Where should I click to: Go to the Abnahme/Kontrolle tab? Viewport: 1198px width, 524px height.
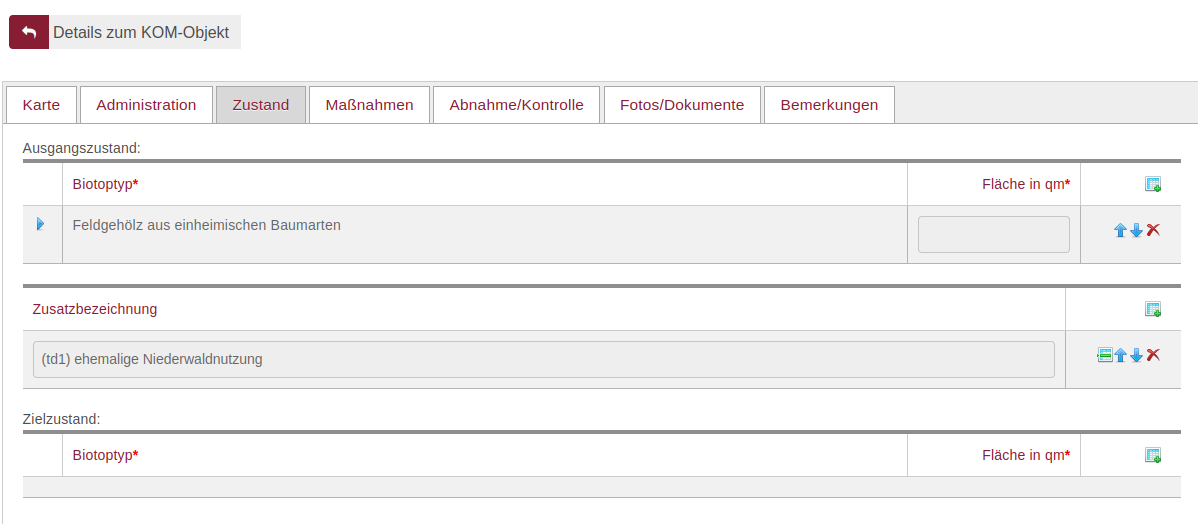click(x=516, y=105)
